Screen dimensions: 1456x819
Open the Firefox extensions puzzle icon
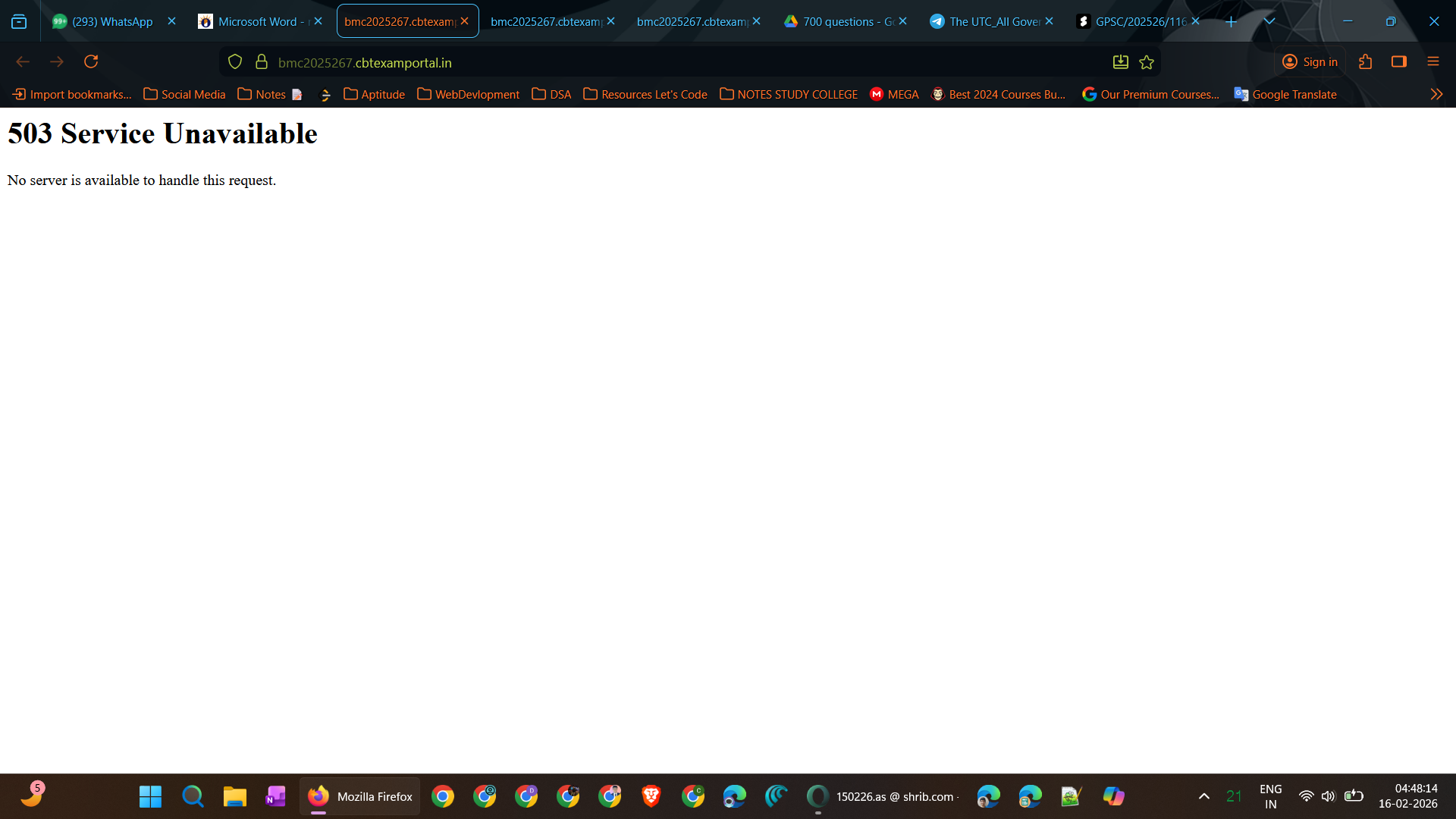[x=1366, y=62]
